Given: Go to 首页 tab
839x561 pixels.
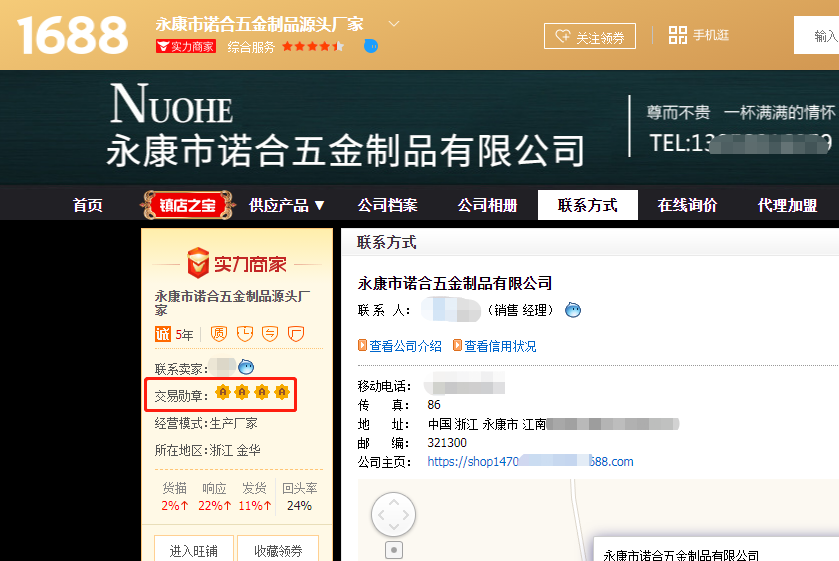Looking at the screenshot, I should [x=88, y=205].
